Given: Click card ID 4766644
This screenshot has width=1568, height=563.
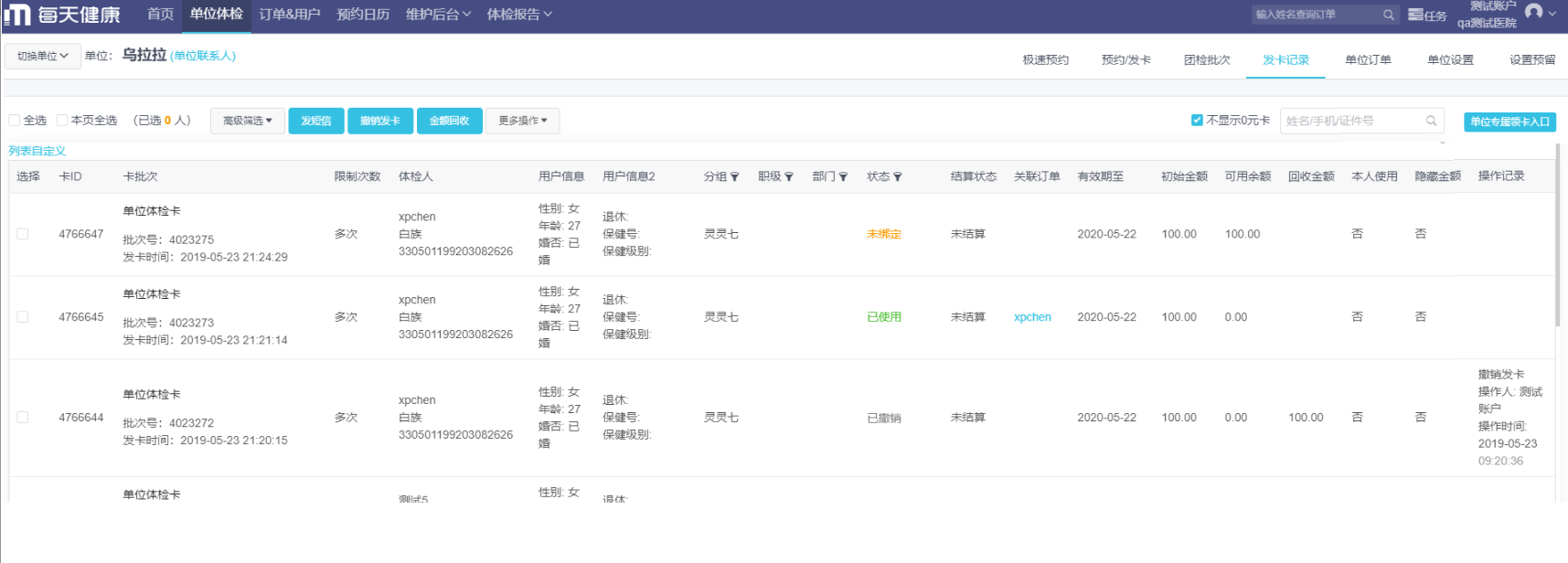Looking at the screenshot, I should [81, 418].
